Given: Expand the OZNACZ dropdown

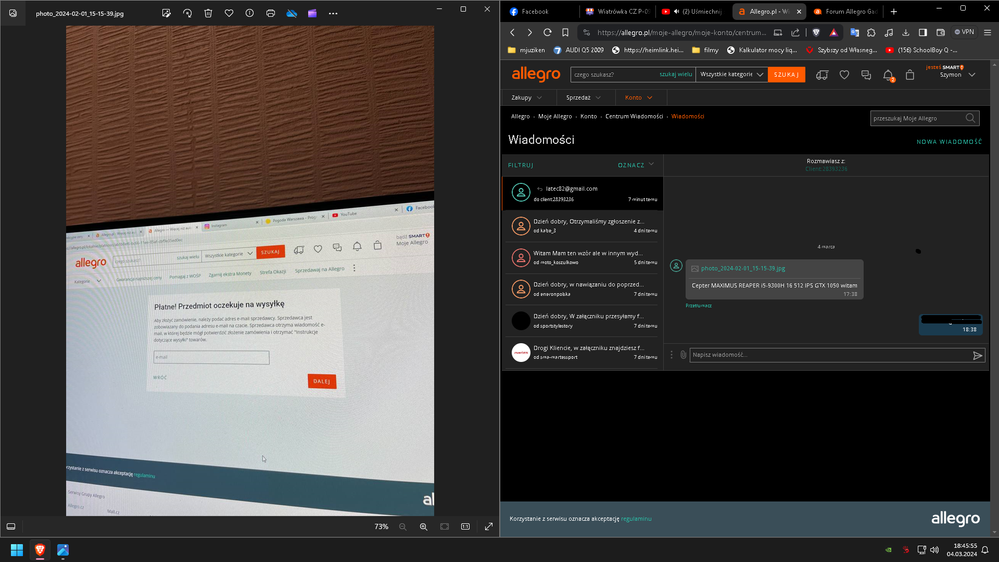Looking at the screenshot, I should coord(636,165).
